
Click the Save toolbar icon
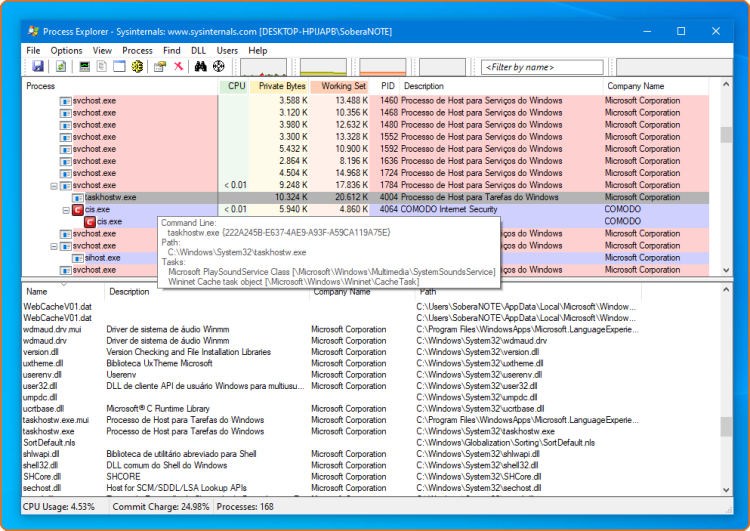point(38,66)
